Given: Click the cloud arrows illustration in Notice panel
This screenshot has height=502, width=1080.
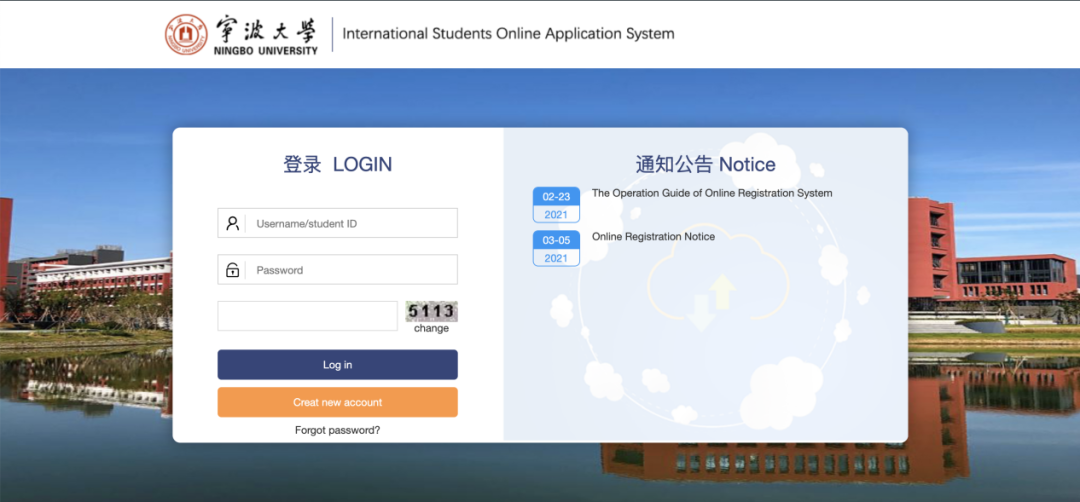Looking at the screenshot, I should coord(706,300).
